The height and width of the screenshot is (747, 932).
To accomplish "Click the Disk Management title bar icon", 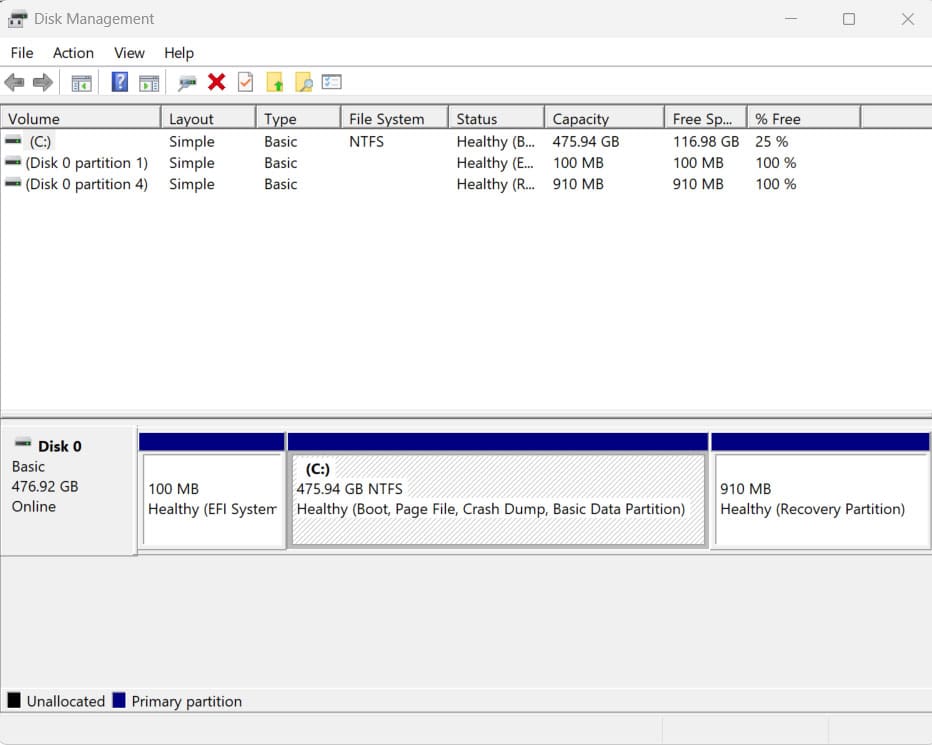I will coord(17,19).
